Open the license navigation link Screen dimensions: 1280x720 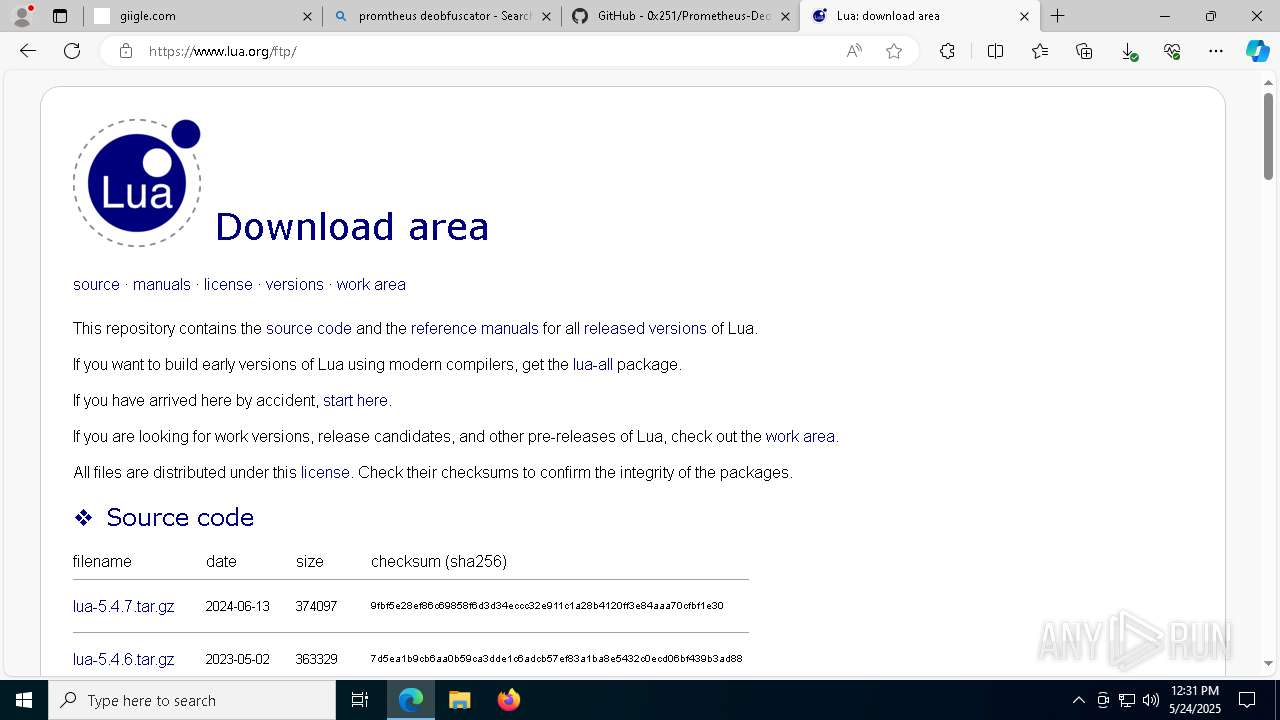coord(228,285)
